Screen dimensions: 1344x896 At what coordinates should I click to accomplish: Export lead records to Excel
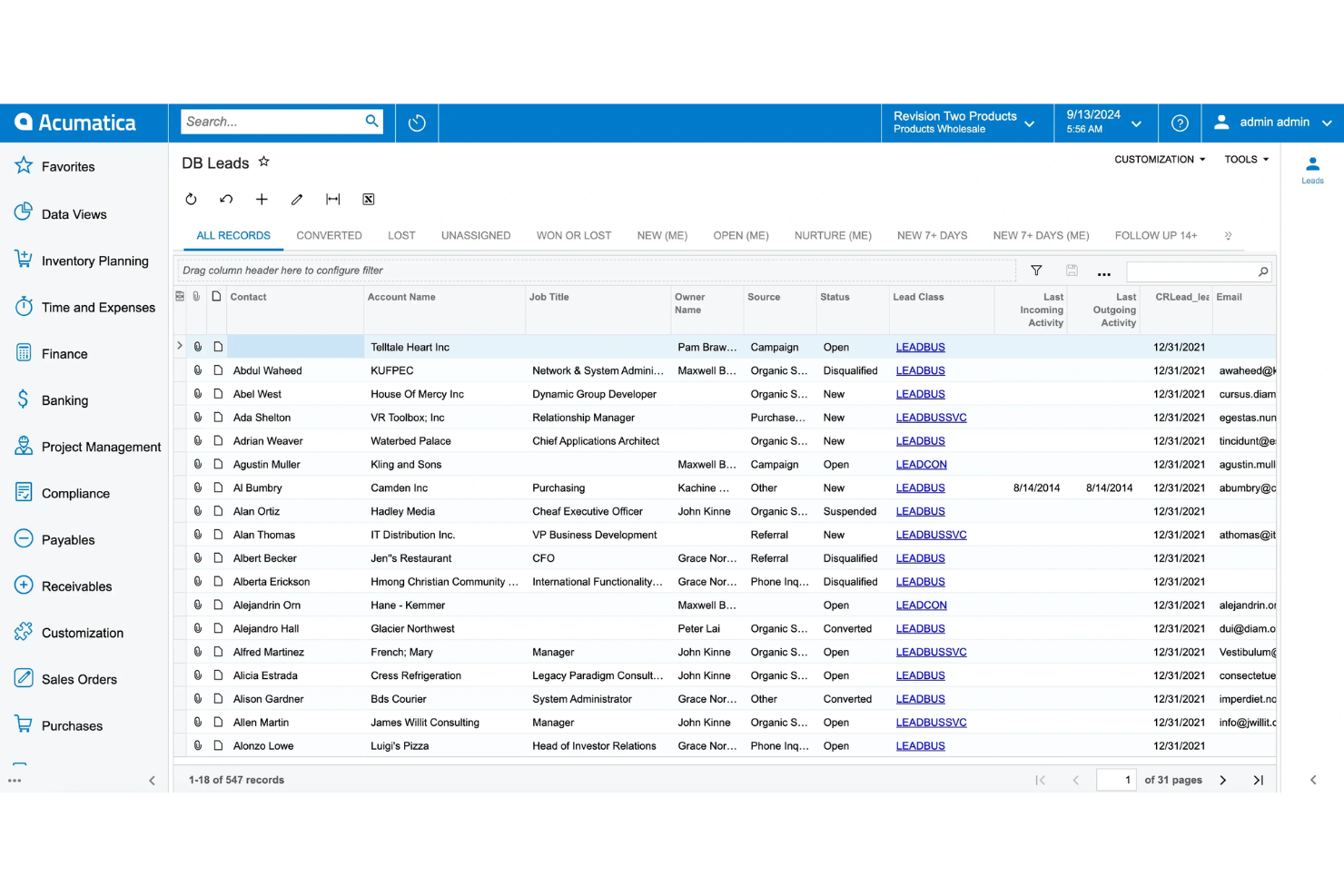coord(368,199)
